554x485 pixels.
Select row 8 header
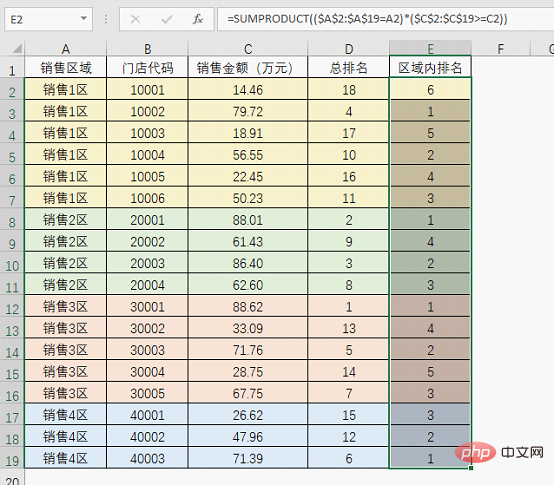12,220
